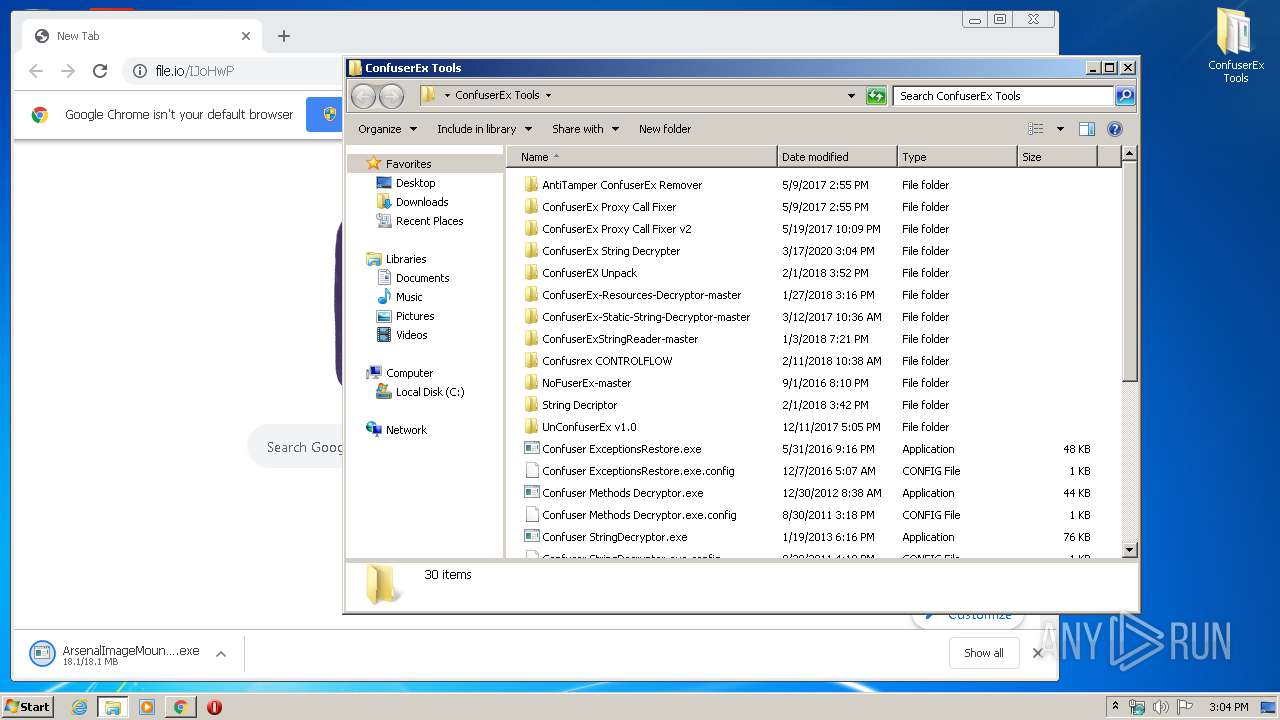
Task: Click the site info icon in Chrome address bar
Action: 139,71
